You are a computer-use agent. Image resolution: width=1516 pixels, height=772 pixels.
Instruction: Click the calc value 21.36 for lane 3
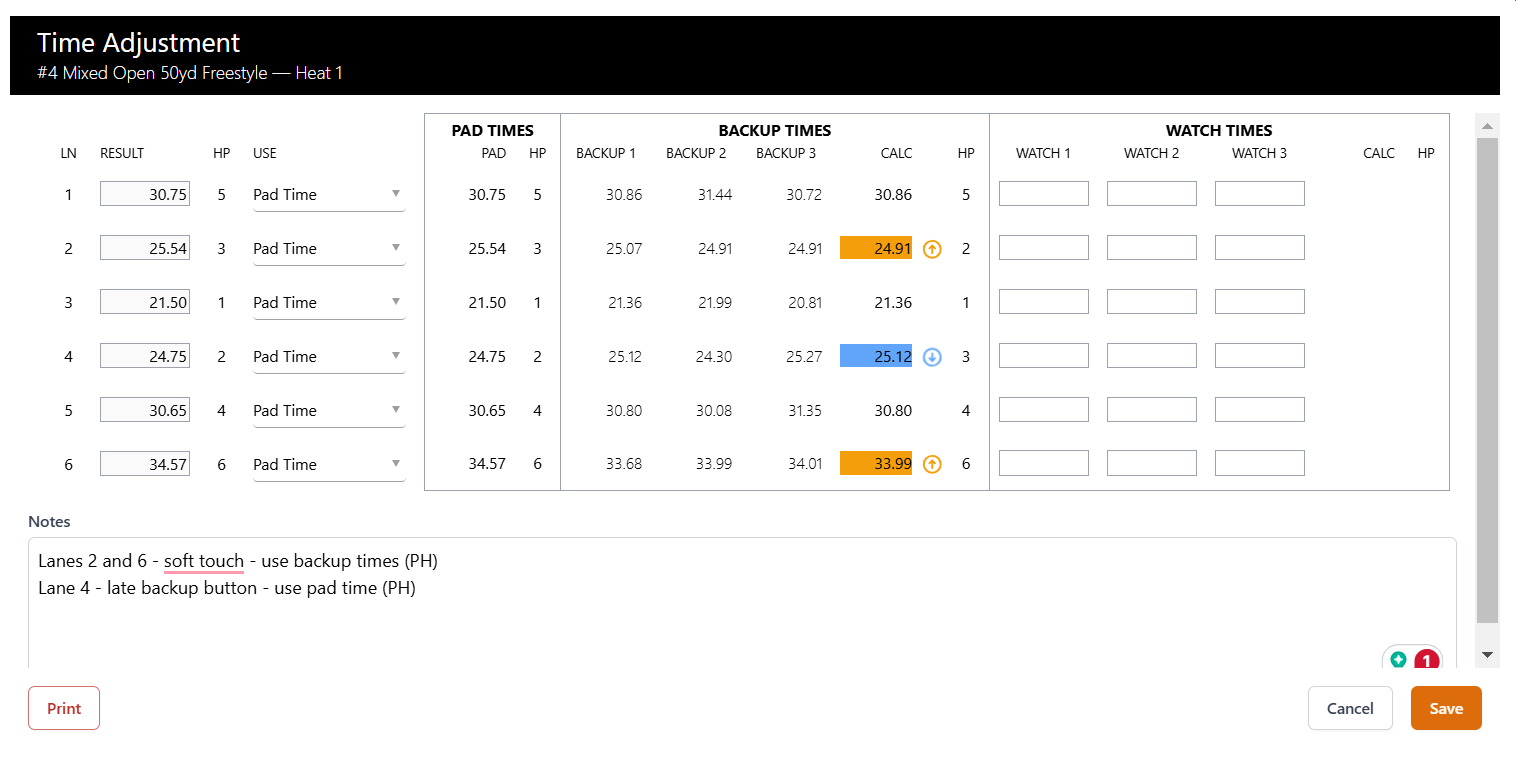click(893, 303)
